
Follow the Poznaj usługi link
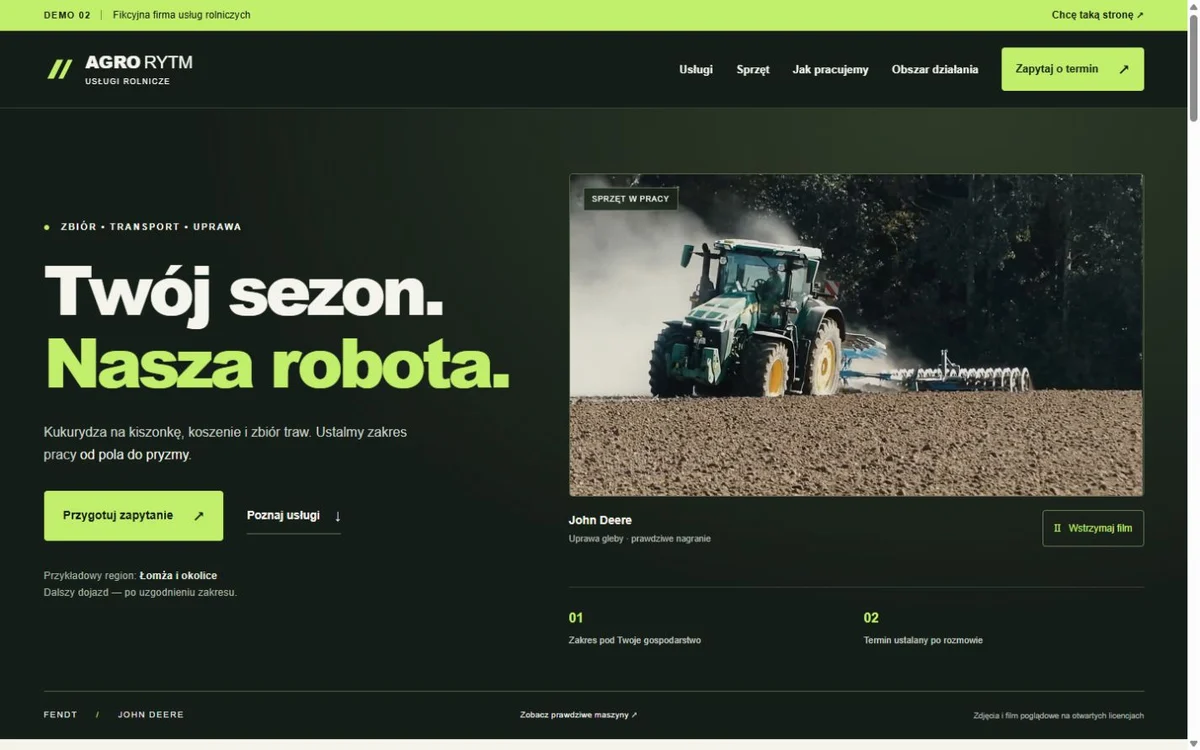[294, 516]
